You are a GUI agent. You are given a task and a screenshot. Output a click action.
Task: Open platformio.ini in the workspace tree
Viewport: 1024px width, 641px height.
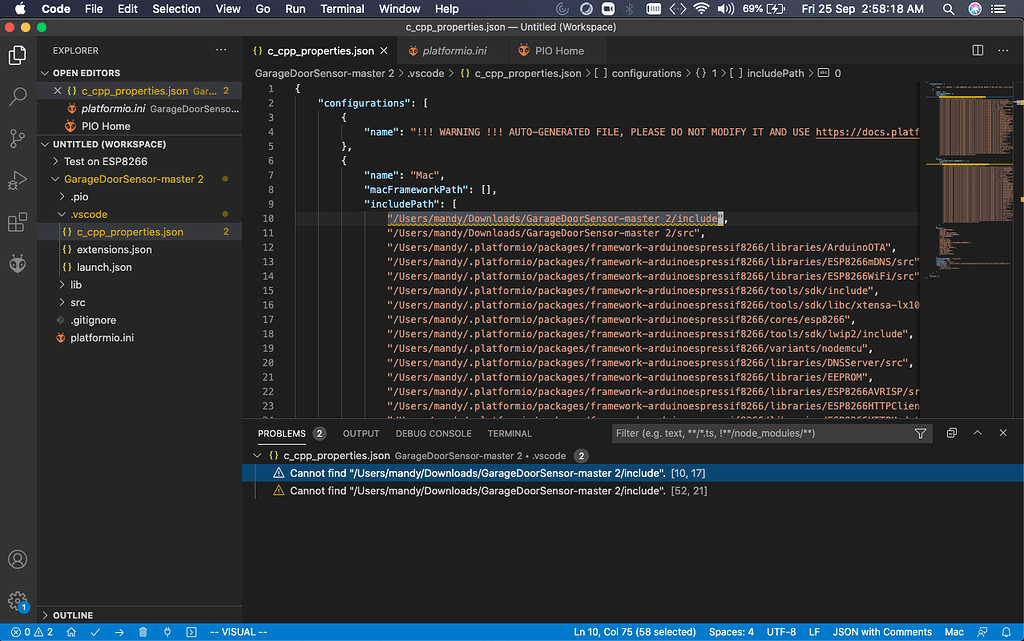point(102,337)
